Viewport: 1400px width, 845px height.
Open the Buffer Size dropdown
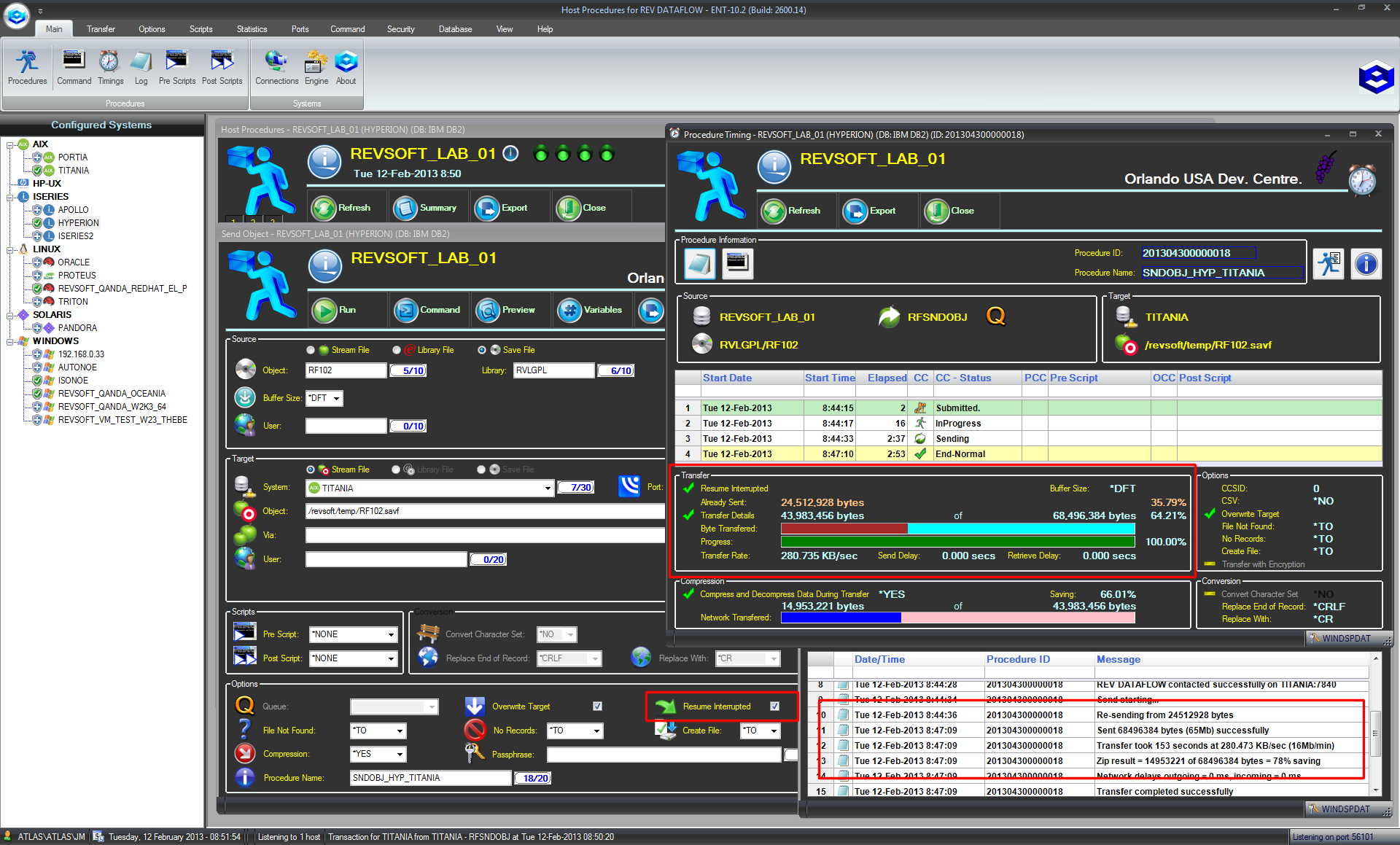[337, 398]
